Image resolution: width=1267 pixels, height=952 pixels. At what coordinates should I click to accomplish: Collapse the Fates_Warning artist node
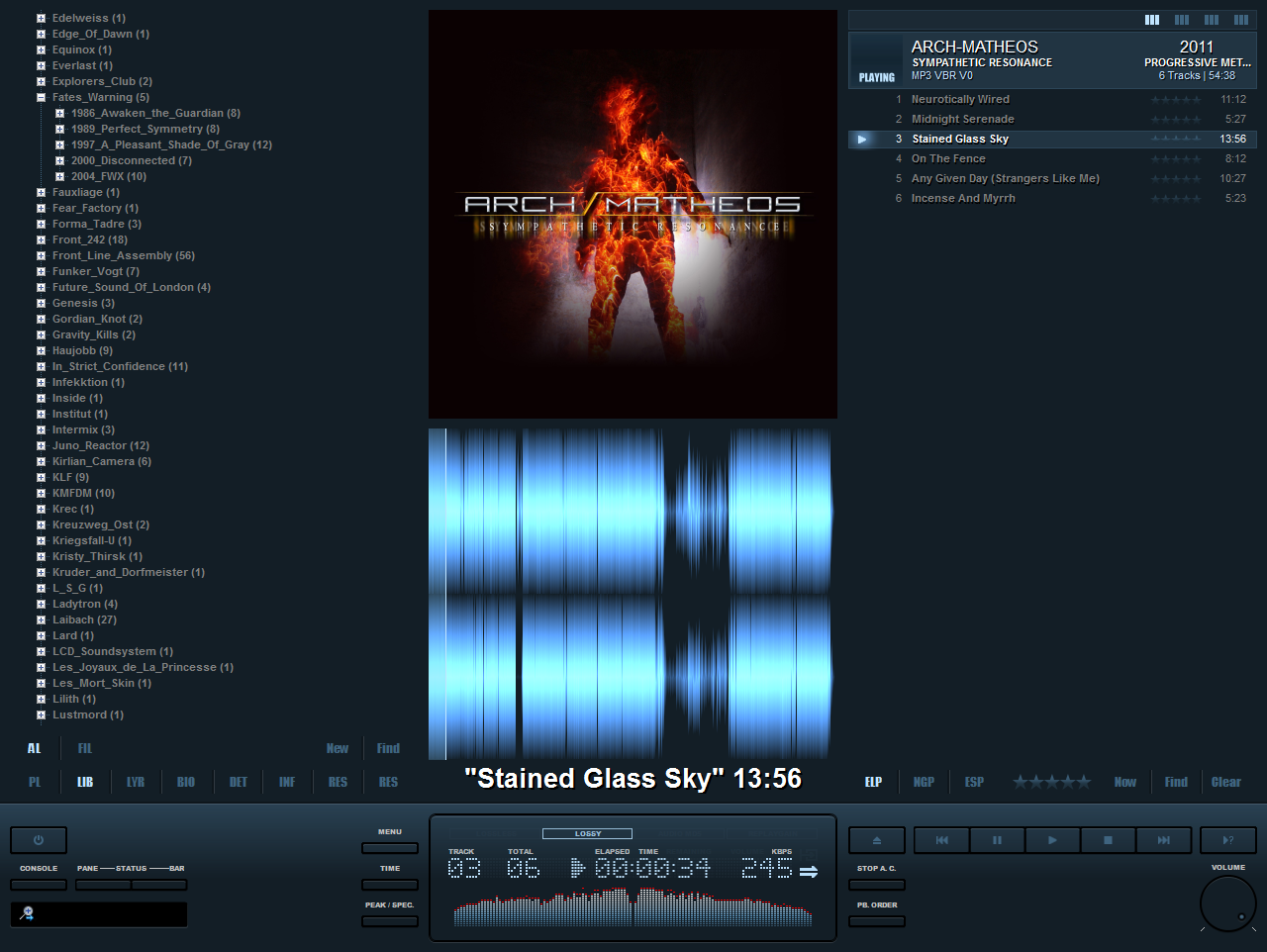(x=42, y=98)
